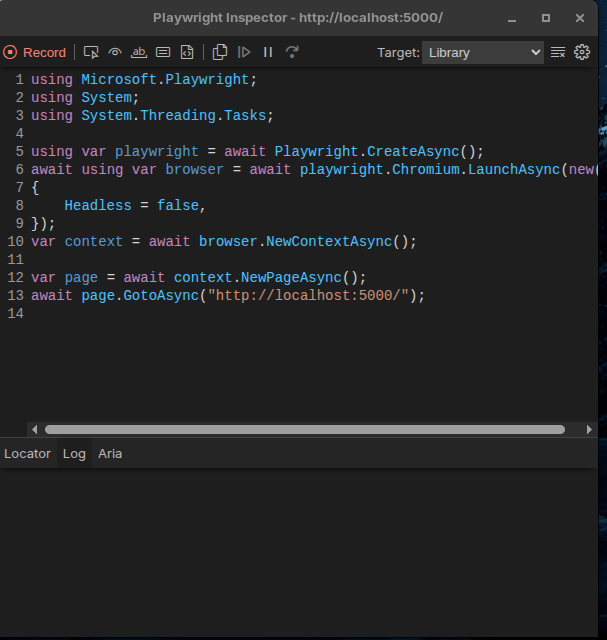
Task: Copy the generated code to clipboard
Action: tap(220, 52)
